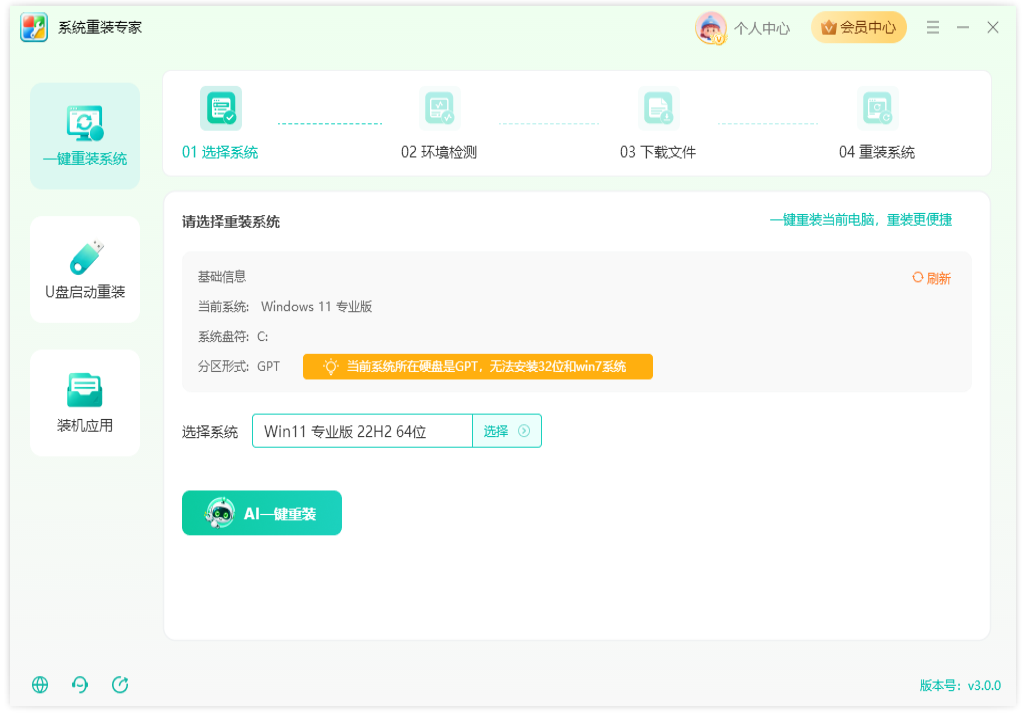The height and width of the screenshot is (713, 1035).
Task: Open the headset customer support icon
Action: [80, 685]
